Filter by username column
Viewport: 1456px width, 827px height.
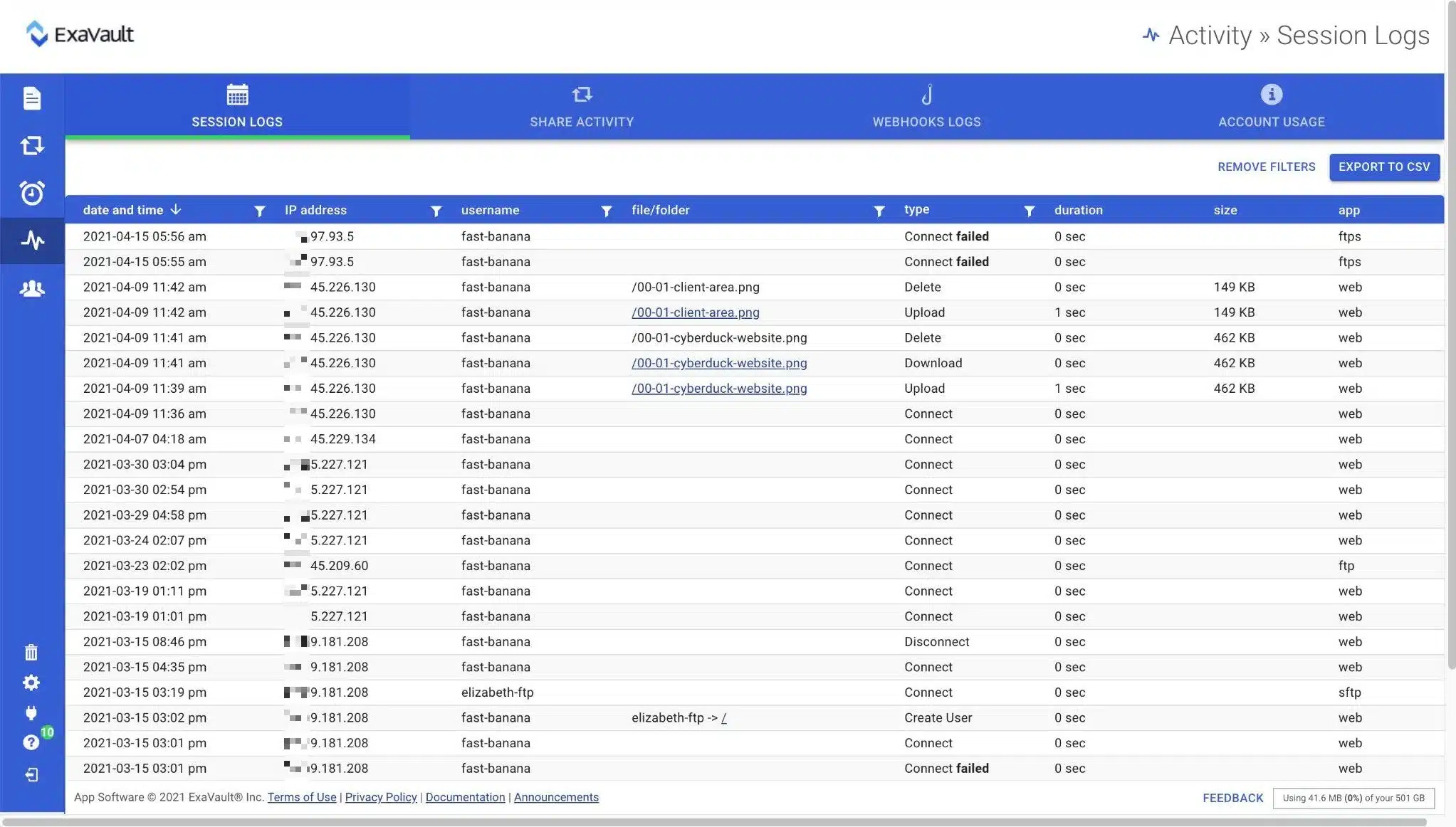605,209
